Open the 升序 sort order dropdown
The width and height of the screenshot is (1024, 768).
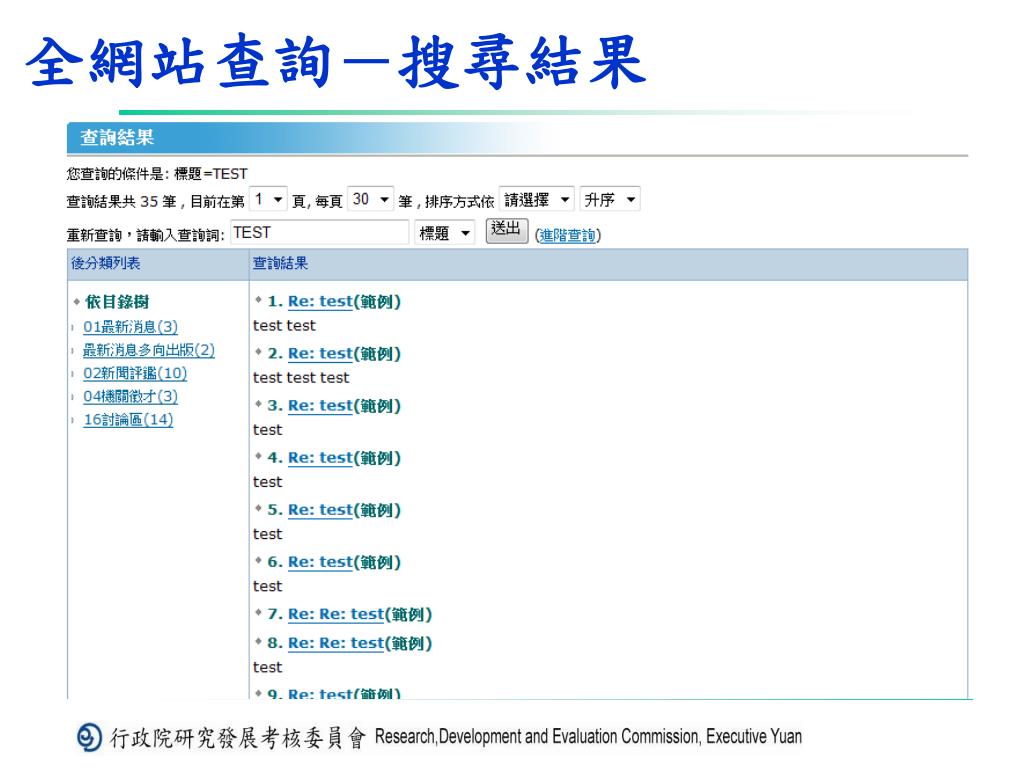[610, 199]
